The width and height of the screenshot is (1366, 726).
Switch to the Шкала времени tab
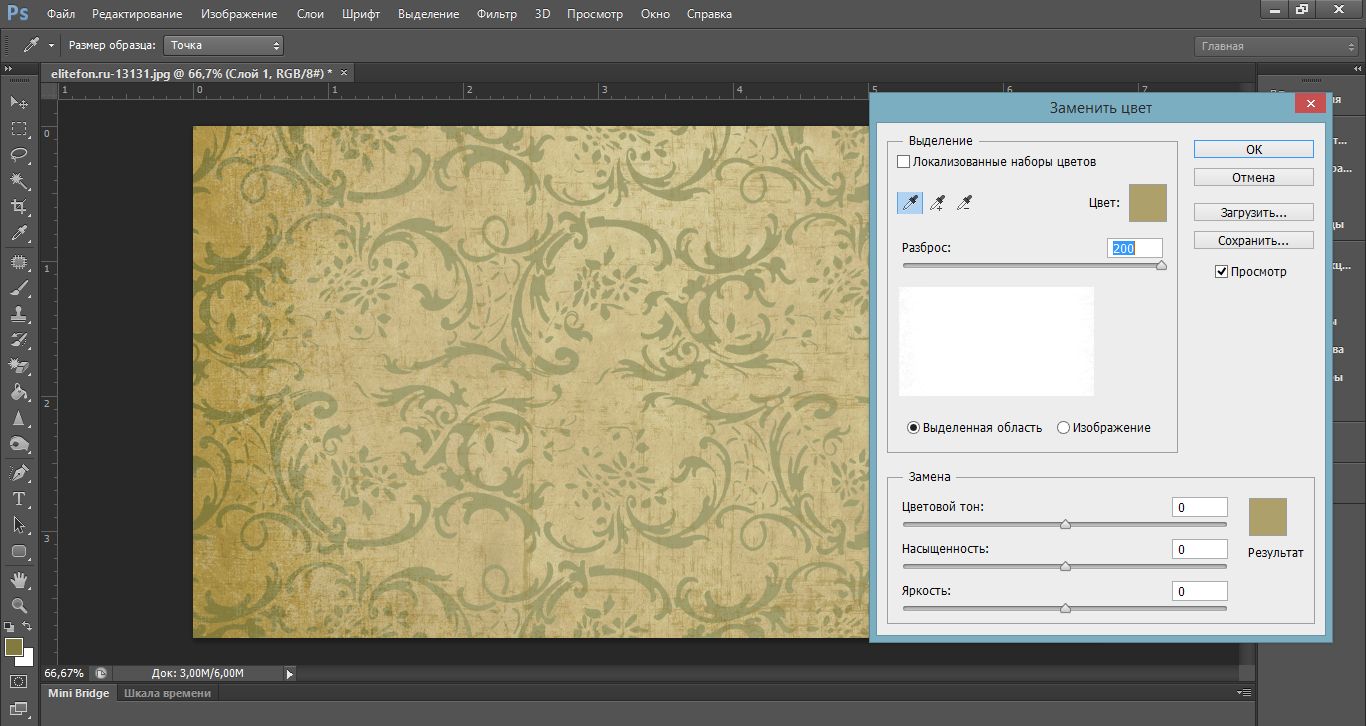coord(167,693)
